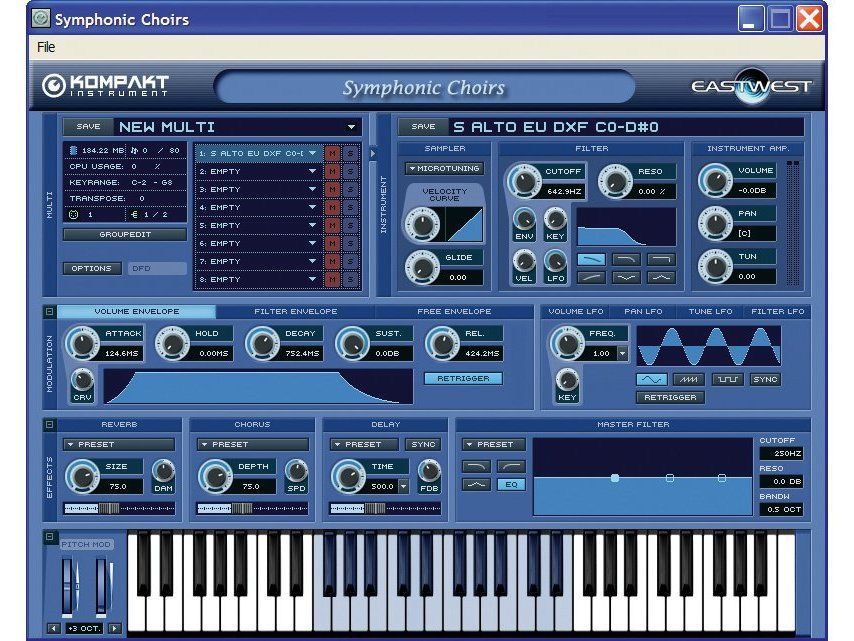
Task: Click the Pan knob
Action: 715,223
